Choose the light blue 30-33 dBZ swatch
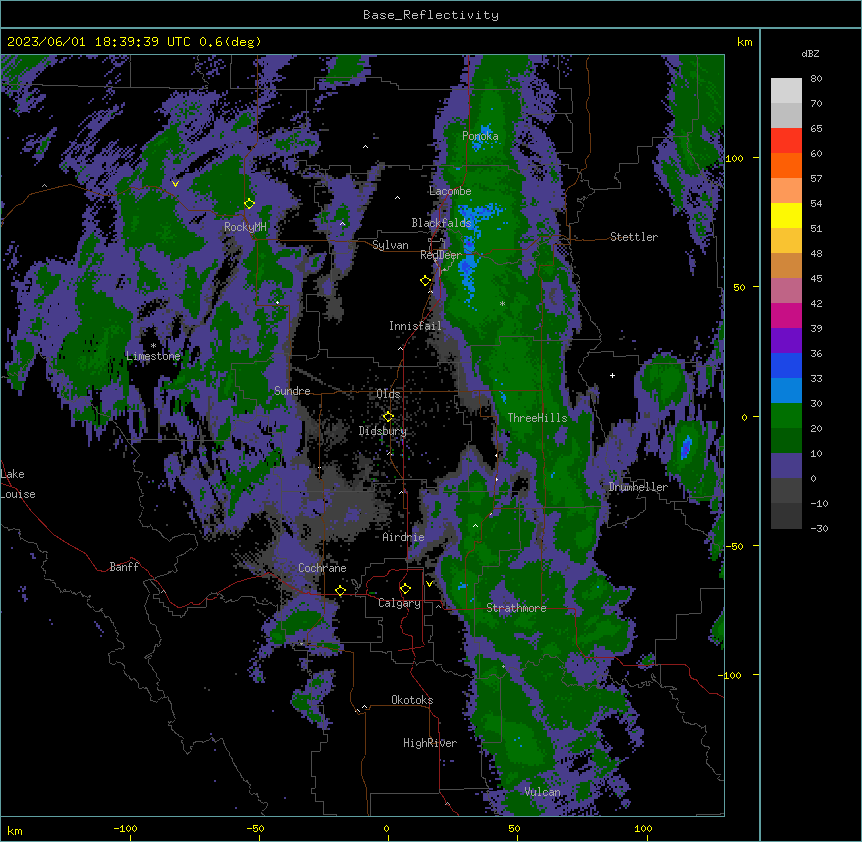This screenshot has width=862, height=842. [x=786, y=391]
